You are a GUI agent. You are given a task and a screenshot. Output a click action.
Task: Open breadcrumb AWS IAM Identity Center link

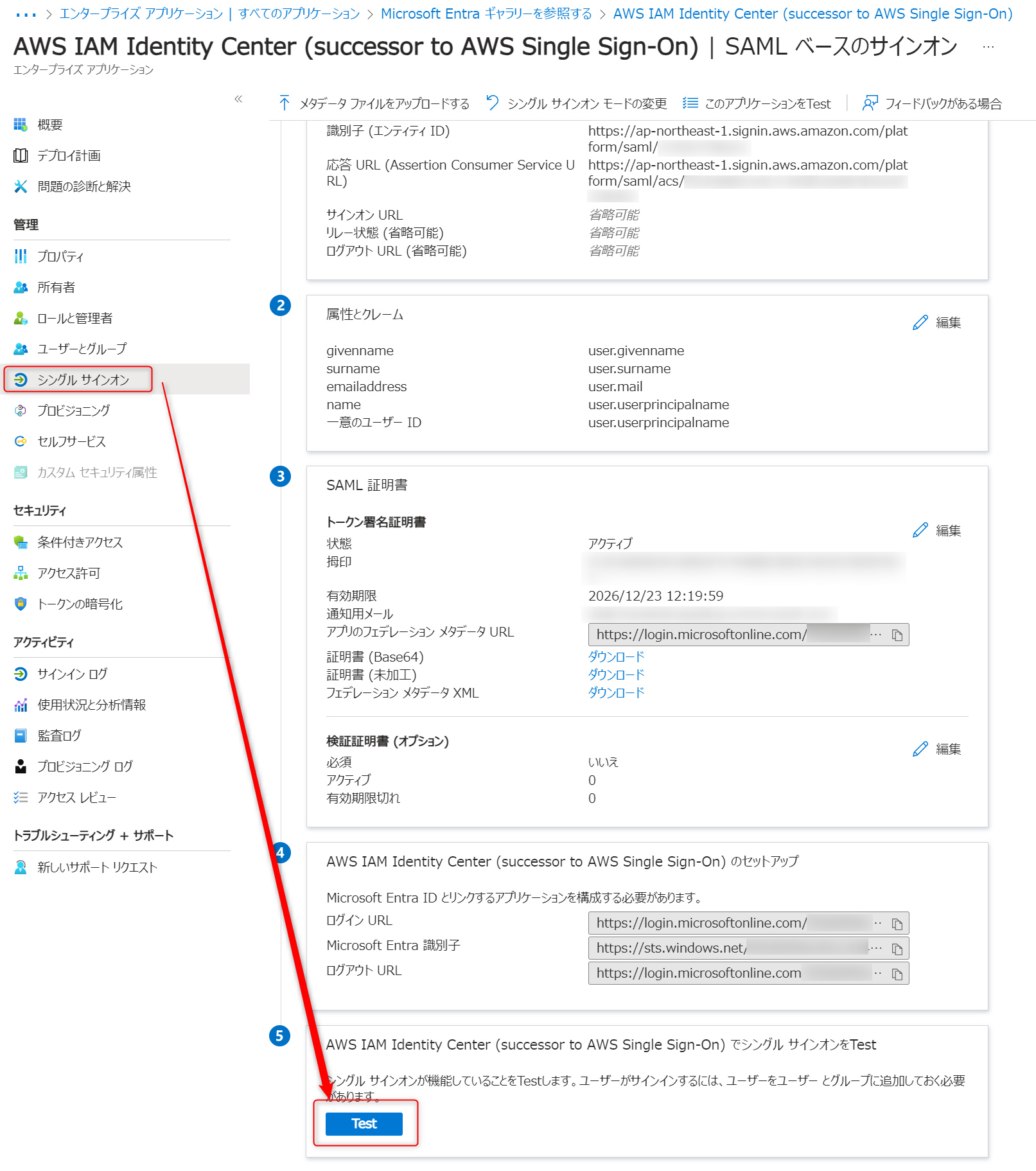pos(812,13)
